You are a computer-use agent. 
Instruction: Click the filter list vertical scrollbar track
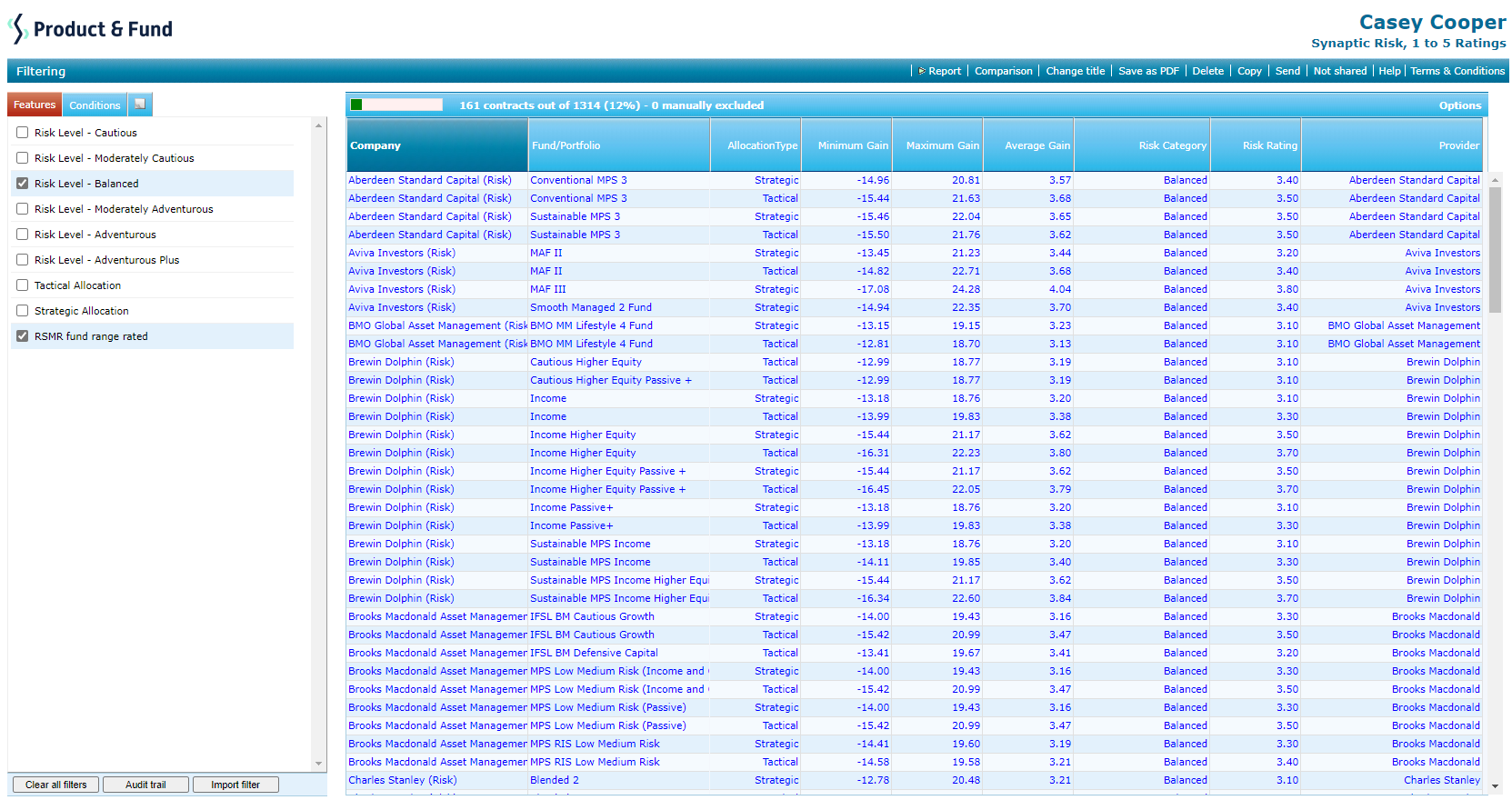(x=318, y=444)
